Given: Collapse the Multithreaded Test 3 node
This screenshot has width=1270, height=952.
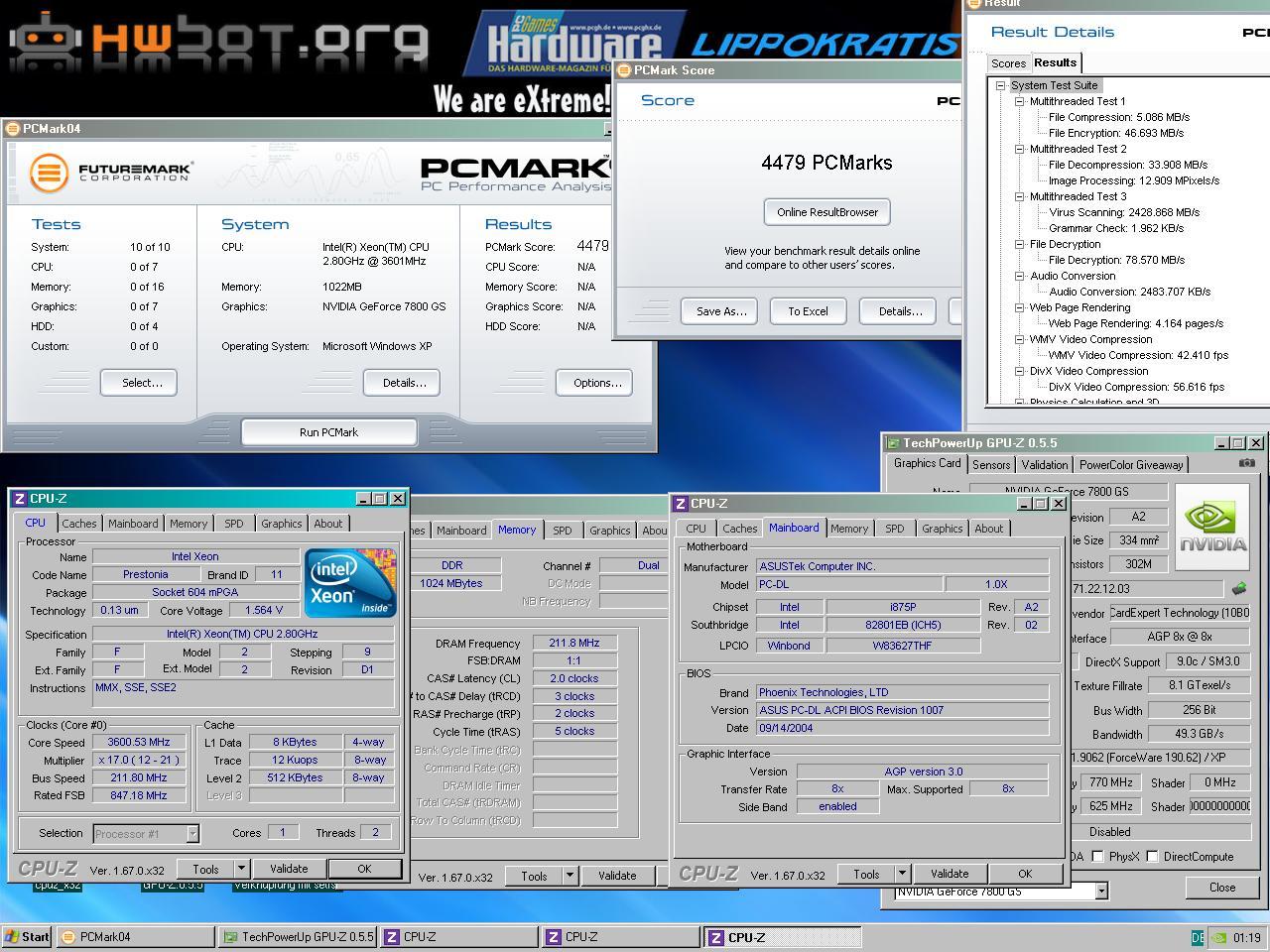Looking at the screenshot, I should [1019, 196].
